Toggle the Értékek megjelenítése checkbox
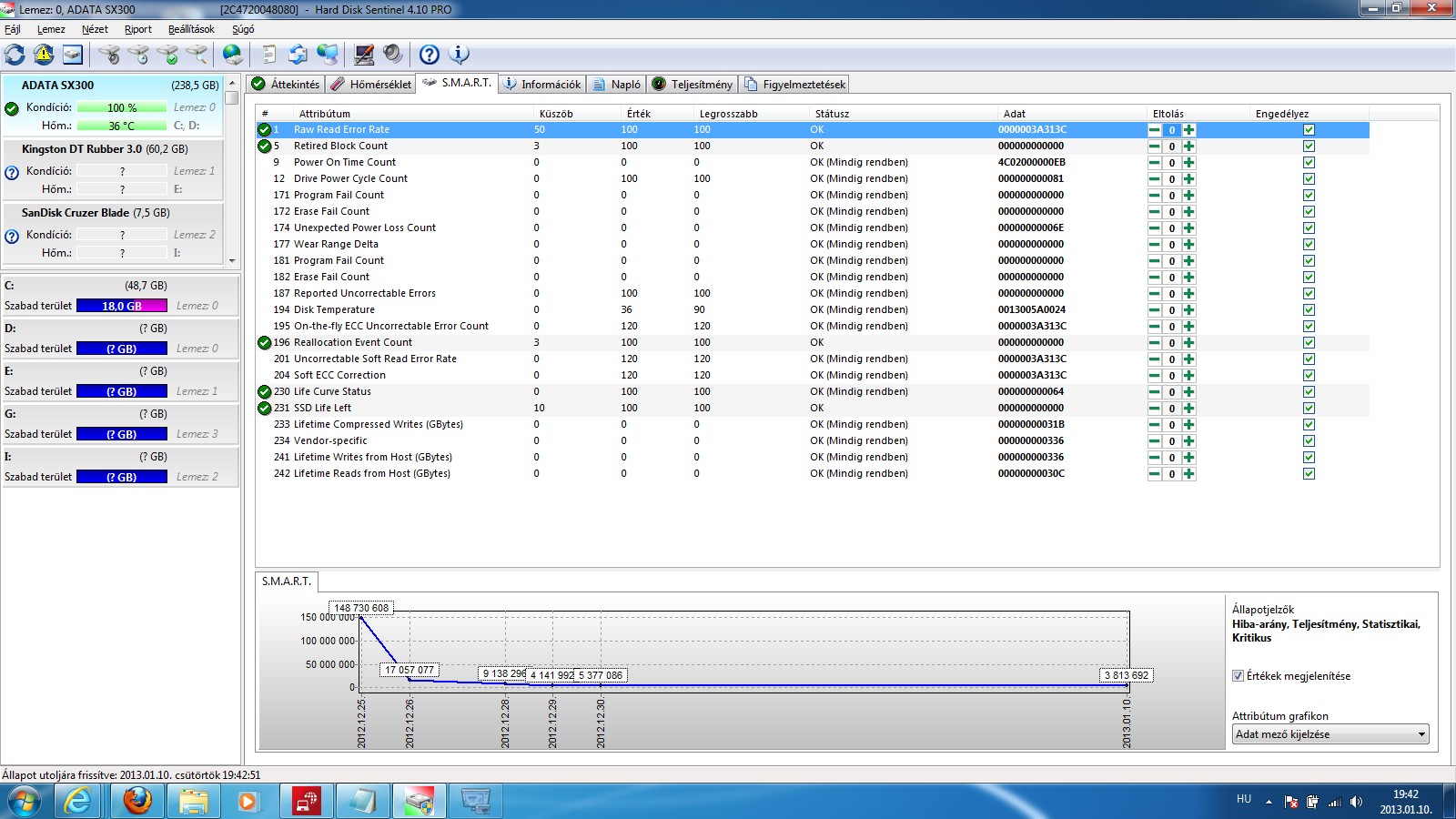Image resolution: width=1456 pixels, height=819 pixels. click(1238, 676)
